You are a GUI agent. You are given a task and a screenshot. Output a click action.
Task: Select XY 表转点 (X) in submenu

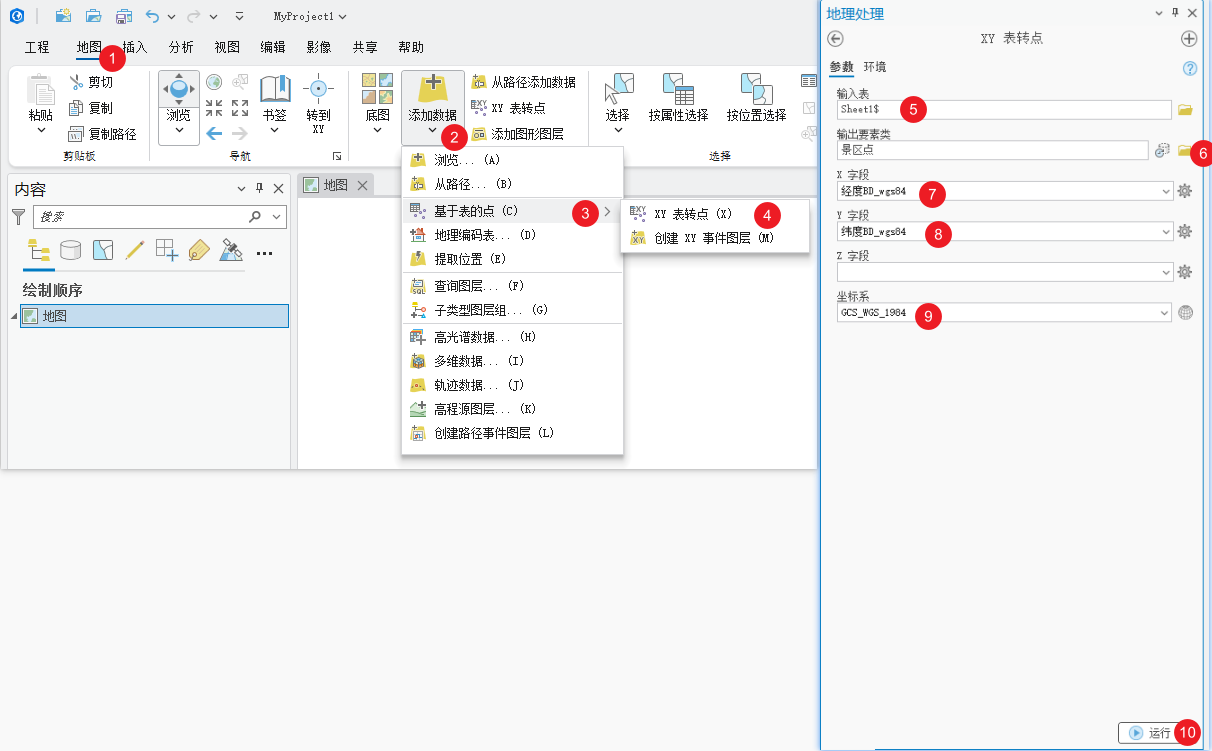coord(714,214)
